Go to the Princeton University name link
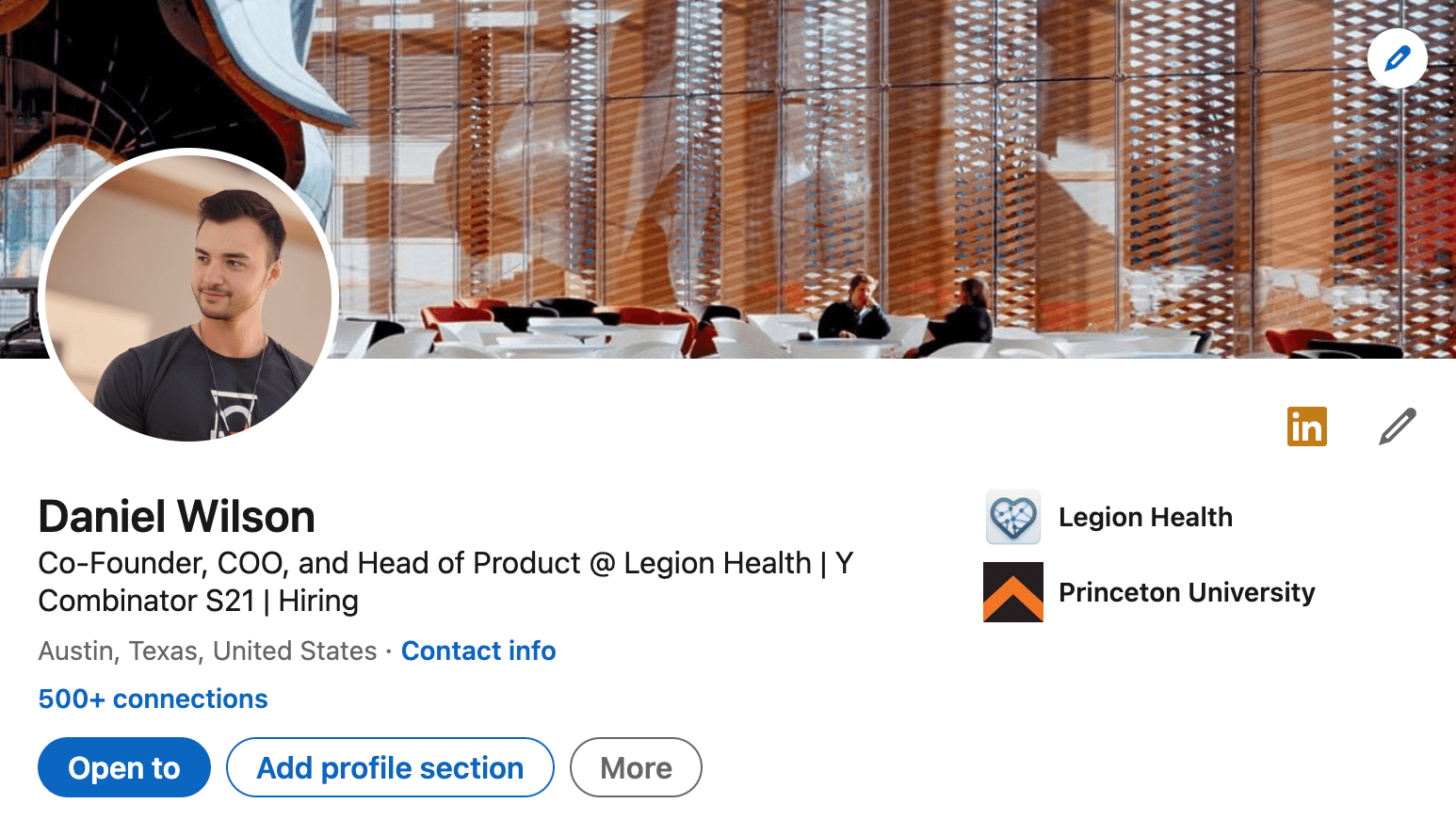 (x=1187, y=592)
